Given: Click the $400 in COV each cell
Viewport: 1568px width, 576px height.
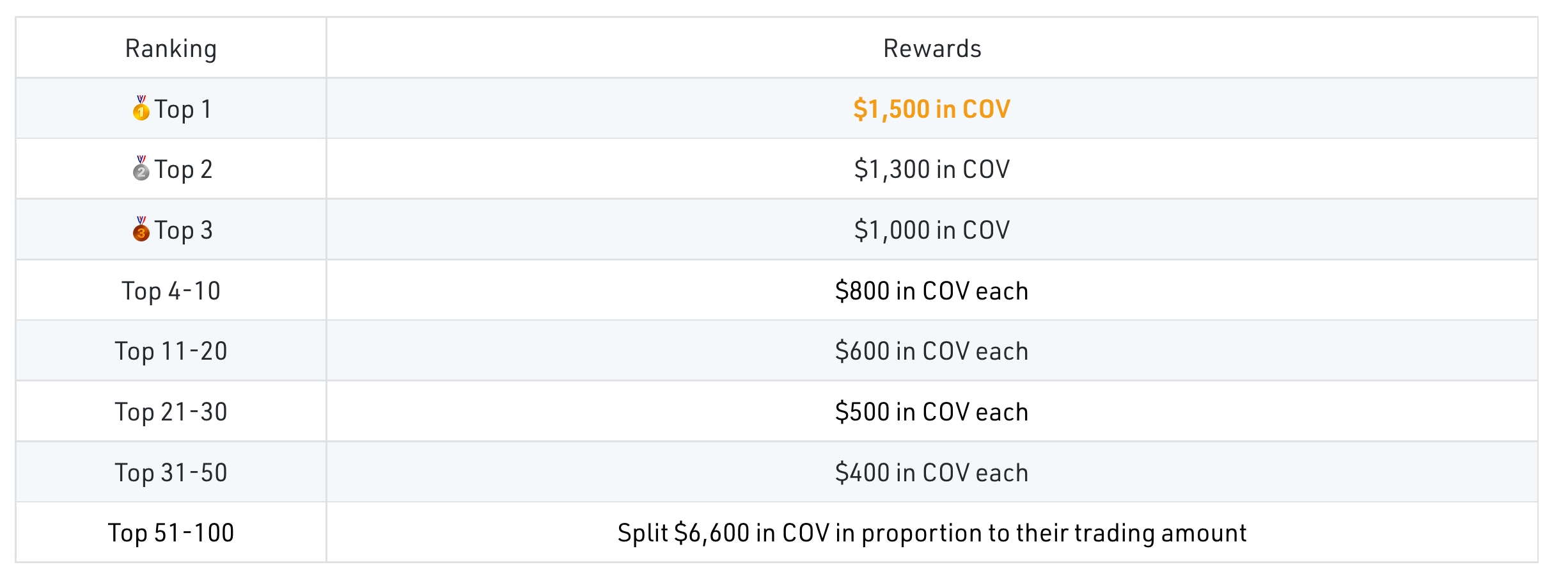Looking at the screenshot, I should coord(932,472).
